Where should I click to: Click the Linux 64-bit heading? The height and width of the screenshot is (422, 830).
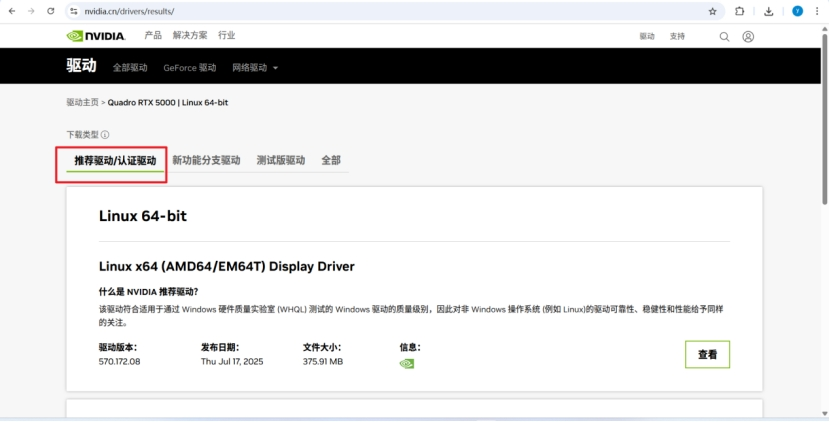[143, 216]
